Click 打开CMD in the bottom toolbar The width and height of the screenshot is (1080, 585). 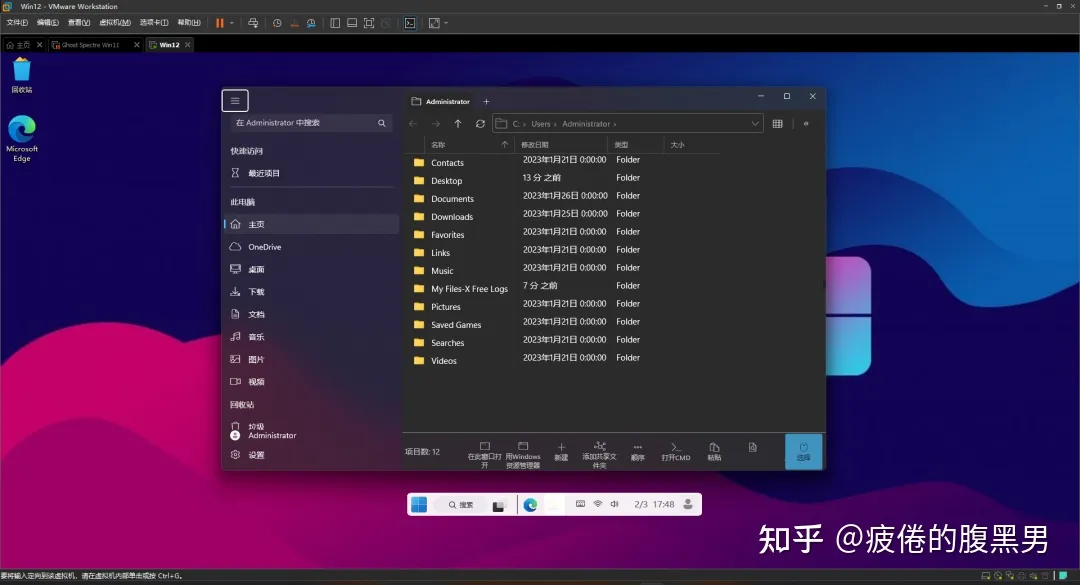click(x=676, y=452)
